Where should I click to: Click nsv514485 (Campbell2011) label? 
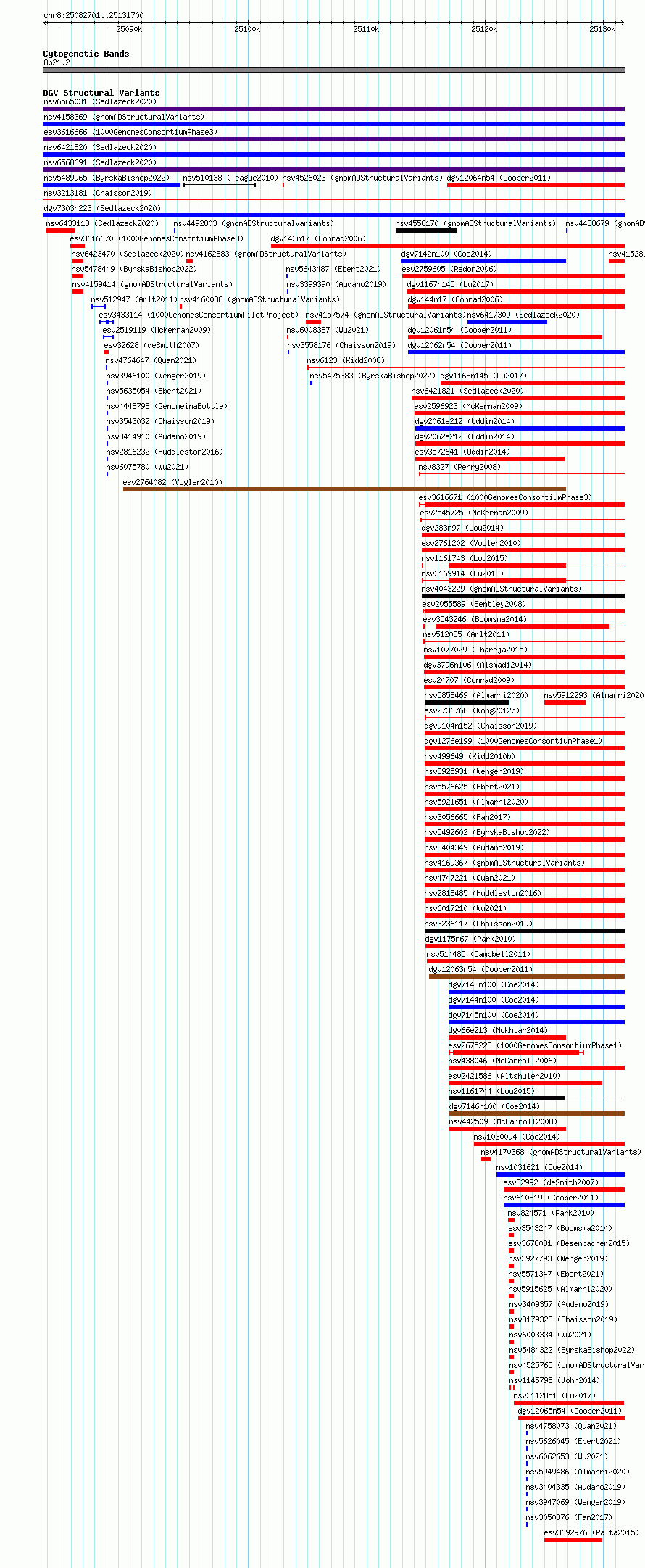[x=478, y=954]
